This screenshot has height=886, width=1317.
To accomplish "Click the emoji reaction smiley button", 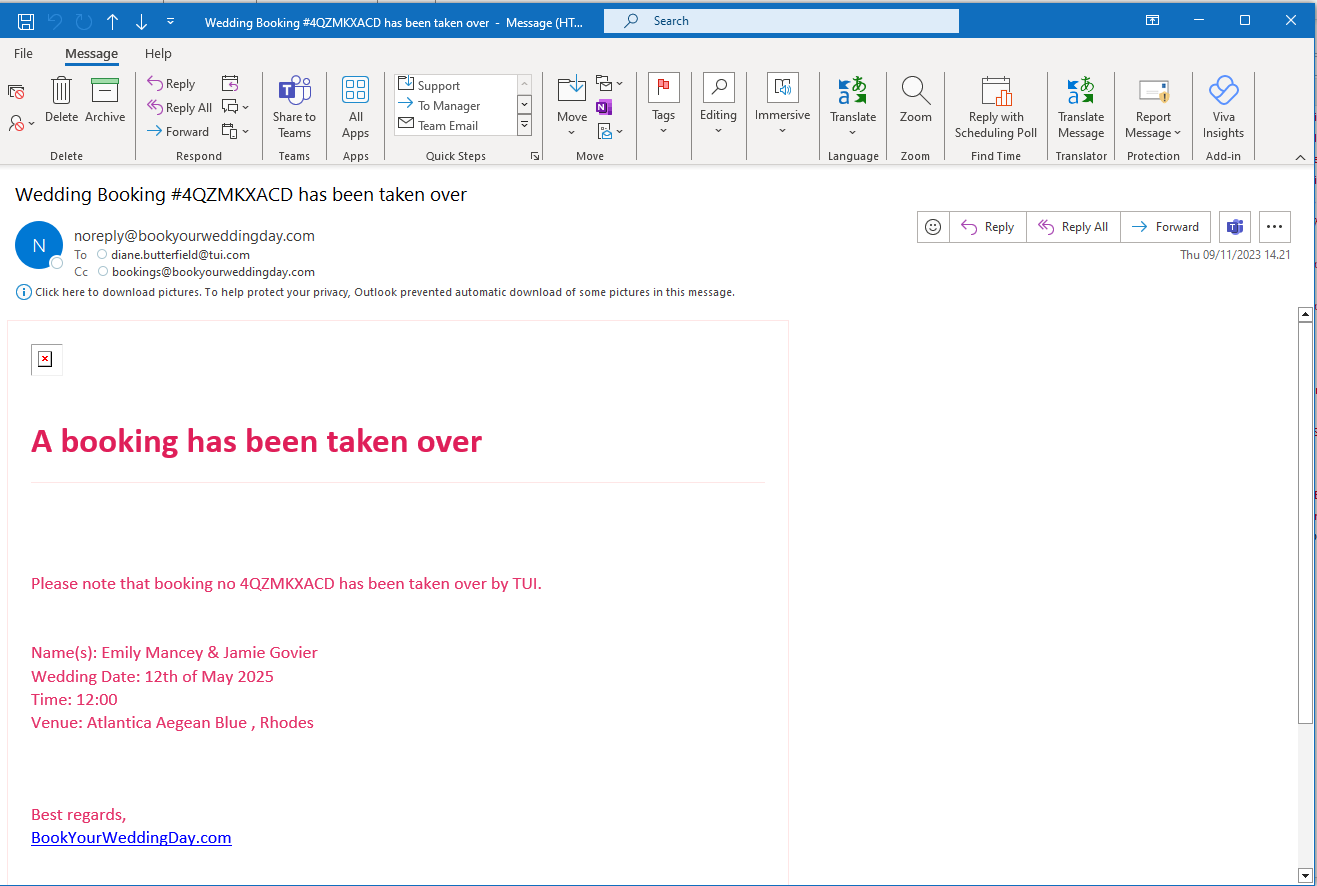I will [x=933, y=227].
